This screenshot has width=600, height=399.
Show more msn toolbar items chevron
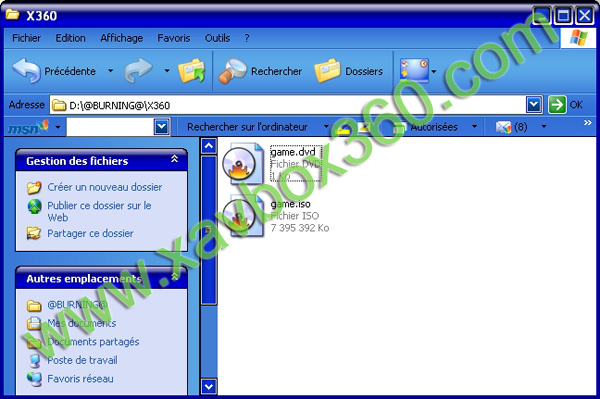(x=588, y=123)
